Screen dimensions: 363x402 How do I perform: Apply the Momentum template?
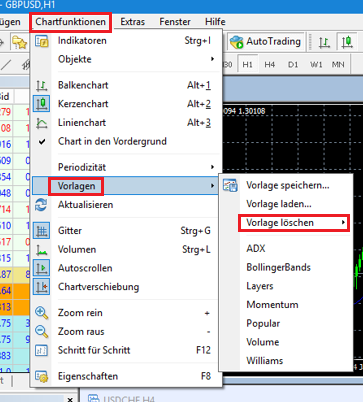pos(286,305)
